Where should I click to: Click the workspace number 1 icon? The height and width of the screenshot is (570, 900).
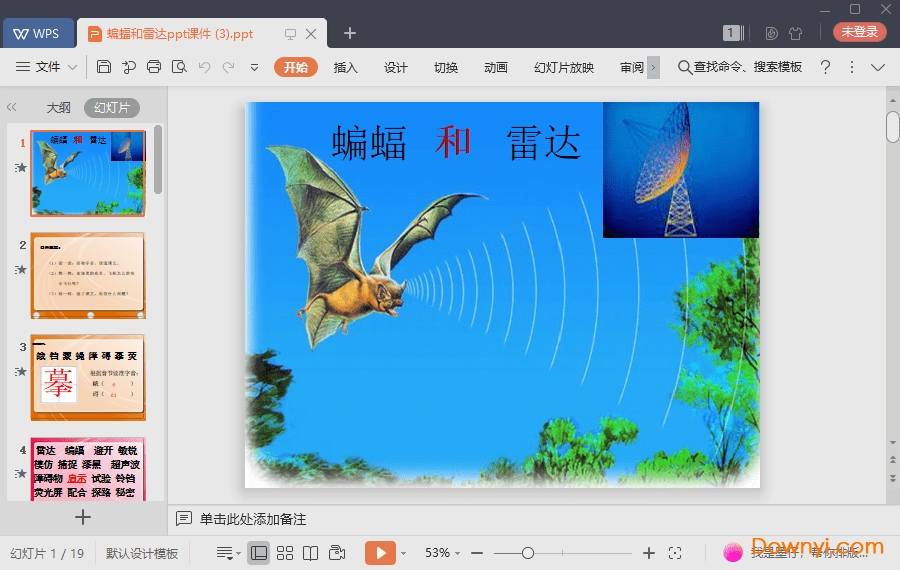[x=733, y=33]
